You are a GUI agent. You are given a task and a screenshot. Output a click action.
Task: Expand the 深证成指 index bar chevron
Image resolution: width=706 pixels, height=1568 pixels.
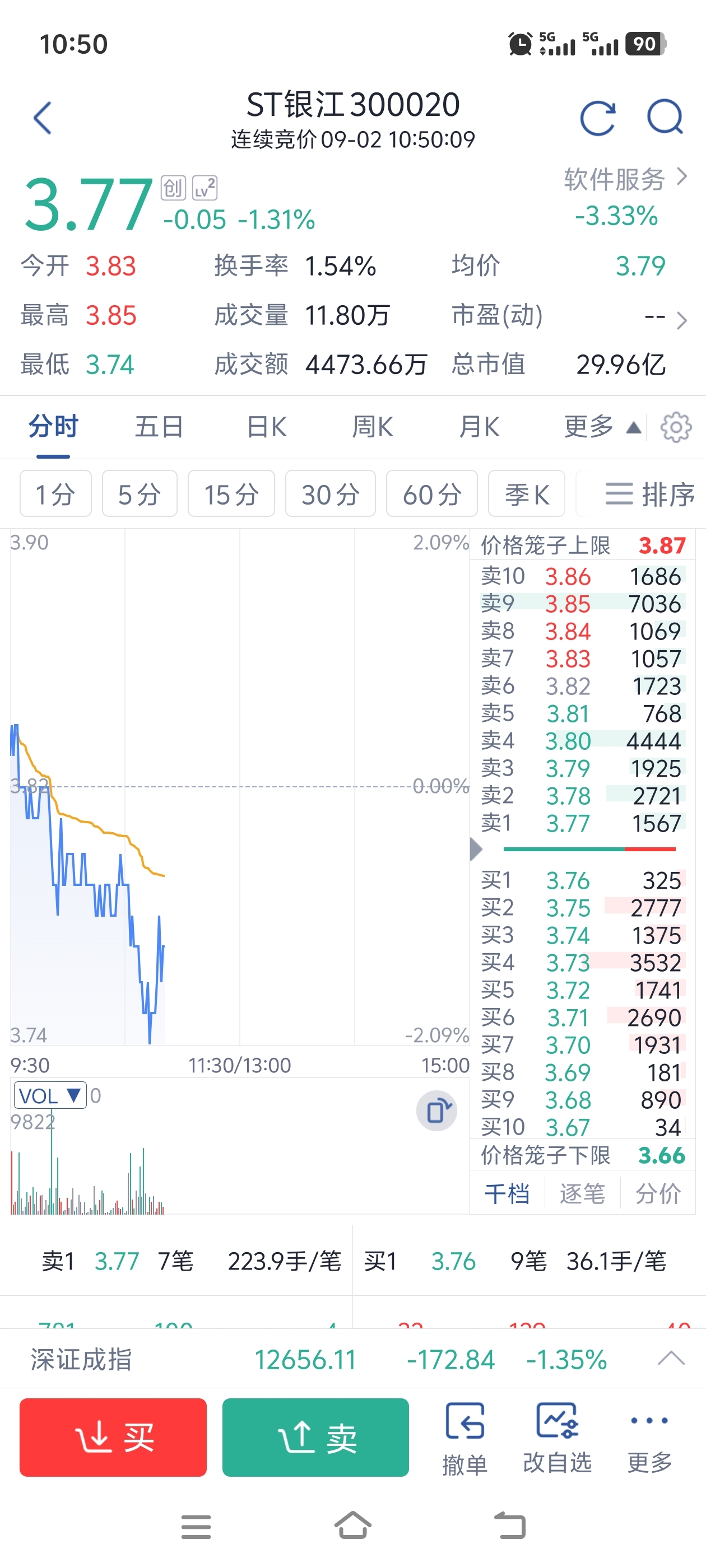click(x=671, y=1359)
